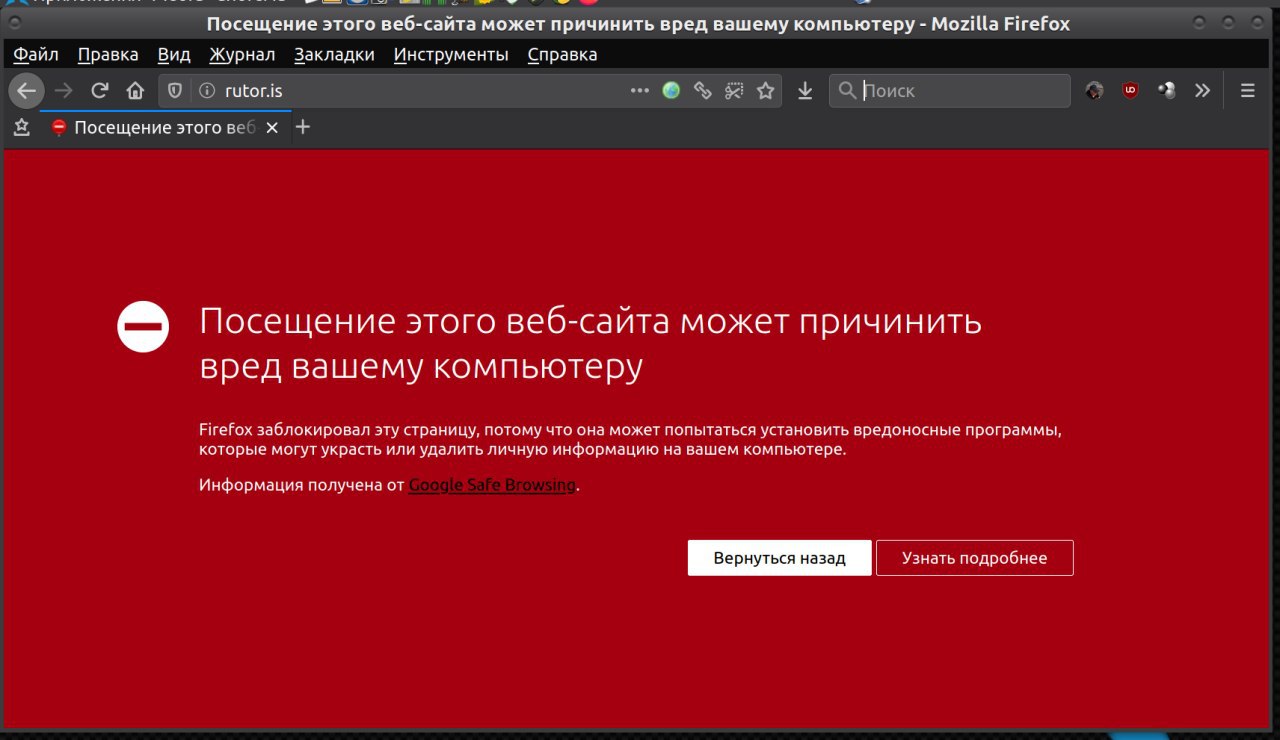Image resolution: width=1280 pixels, height=740 pixels.
Task: Close the blocked-site tab
Action: click(x=271, y=128)
